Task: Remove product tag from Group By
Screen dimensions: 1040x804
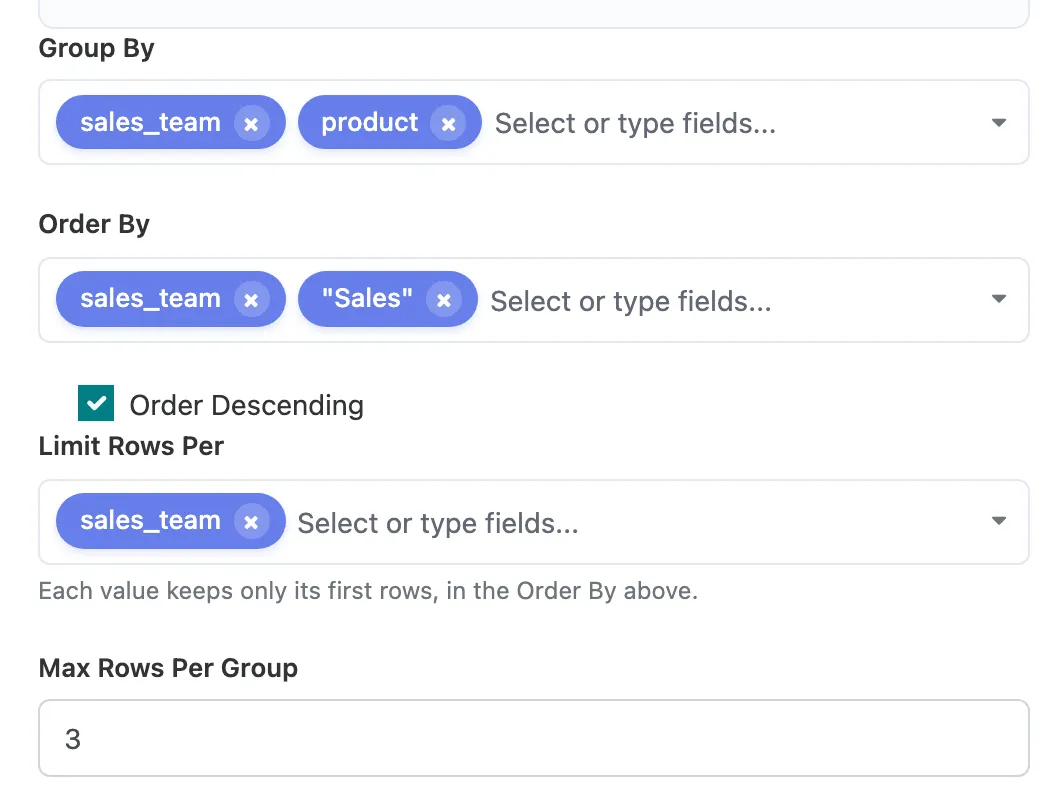Action: tap(448, 123)
